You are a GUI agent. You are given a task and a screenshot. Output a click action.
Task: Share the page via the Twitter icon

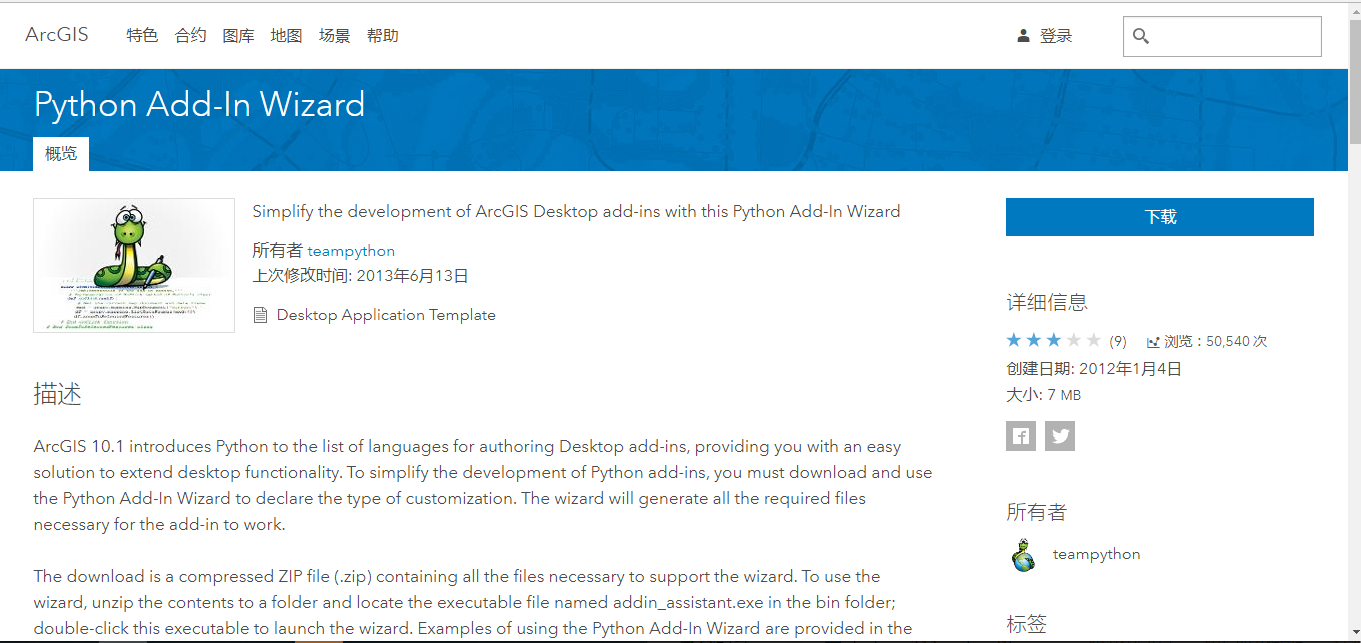click(1059, 435)
